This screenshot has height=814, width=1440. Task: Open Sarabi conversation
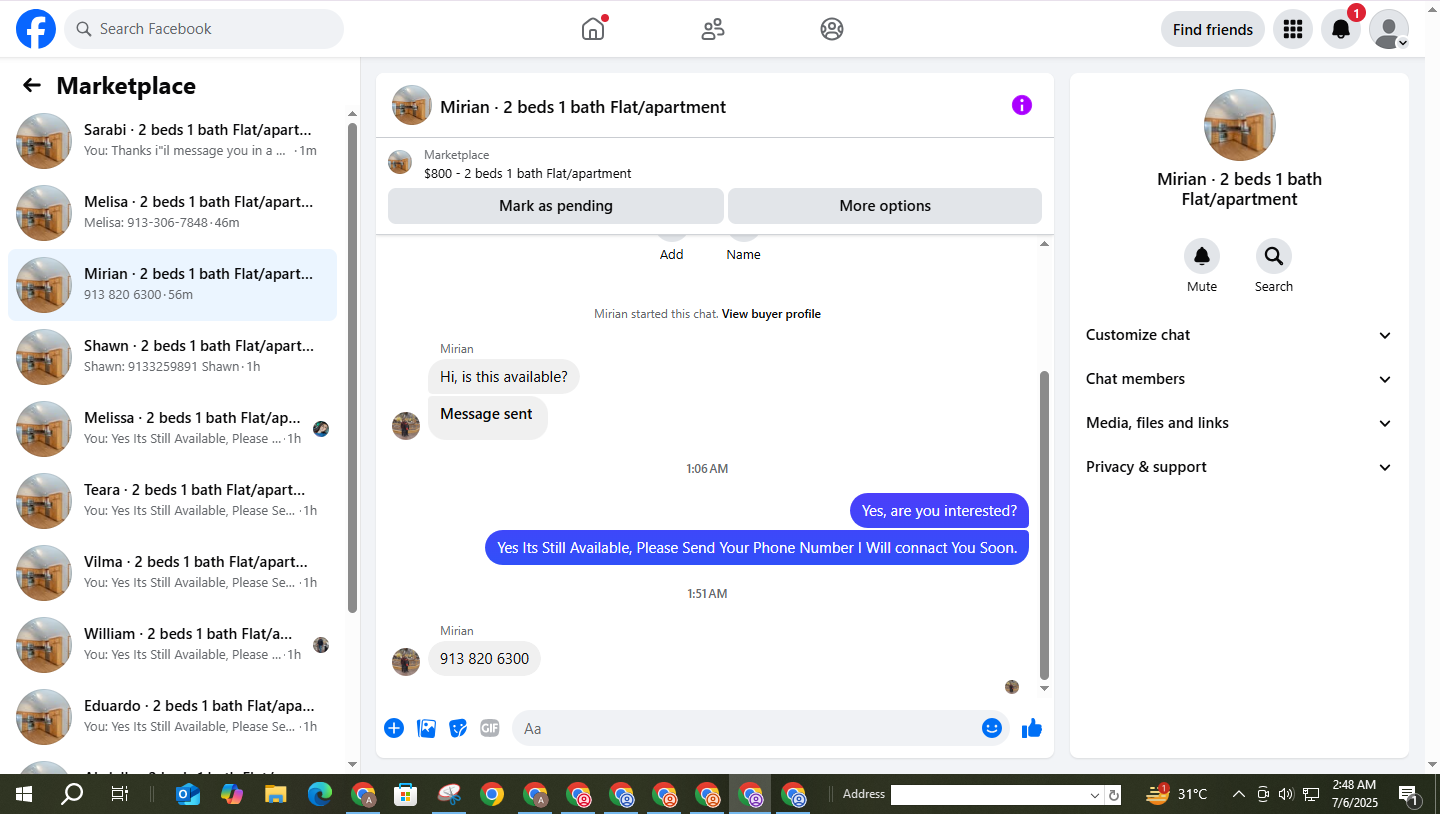coord(173,141)
